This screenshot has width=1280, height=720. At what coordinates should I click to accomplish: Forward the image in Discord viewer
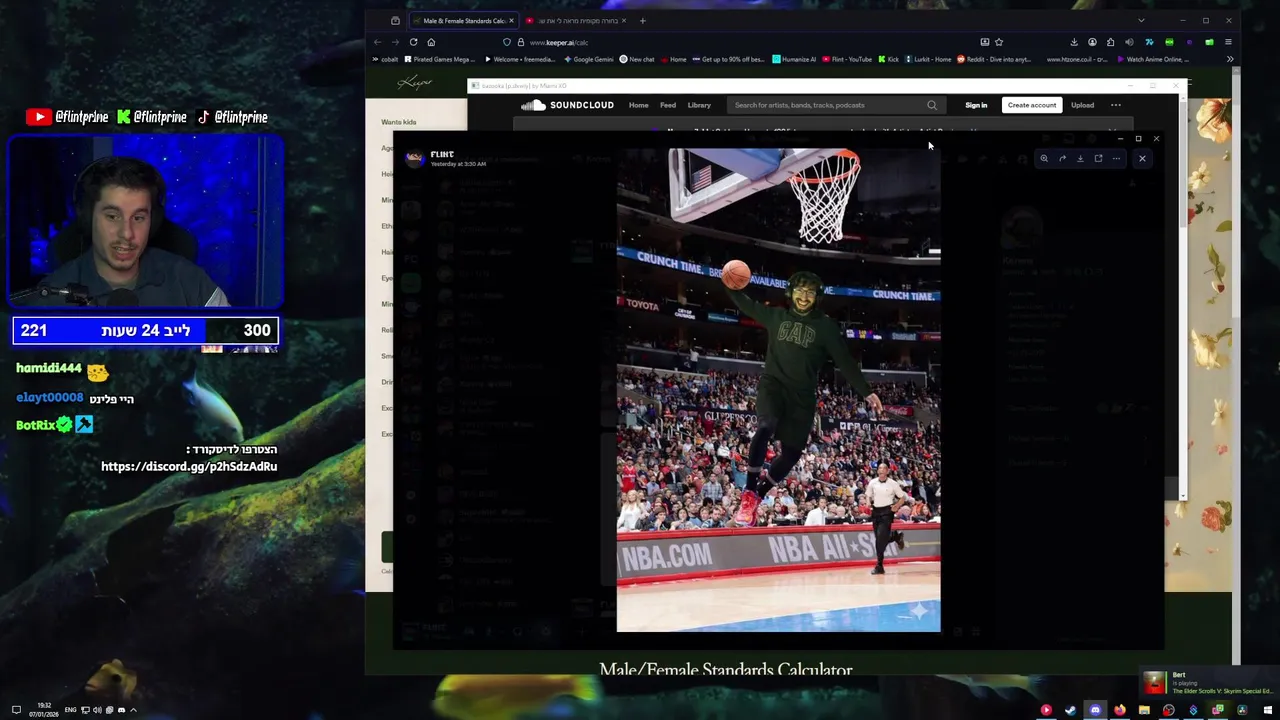pos(1062,158)
